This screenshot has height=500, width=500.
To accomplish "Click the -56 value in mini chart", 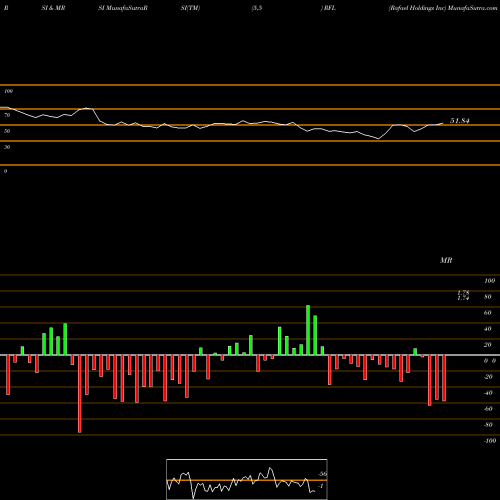I will (322, 474).
